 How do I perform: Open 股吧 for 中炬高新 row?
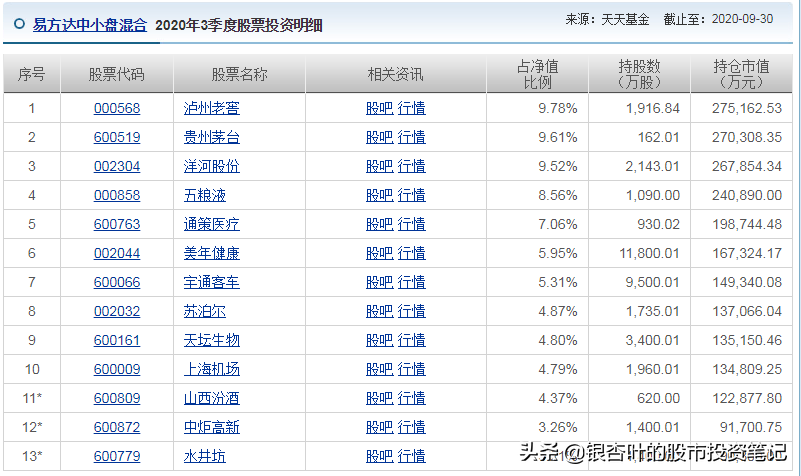tap(380, 427)
